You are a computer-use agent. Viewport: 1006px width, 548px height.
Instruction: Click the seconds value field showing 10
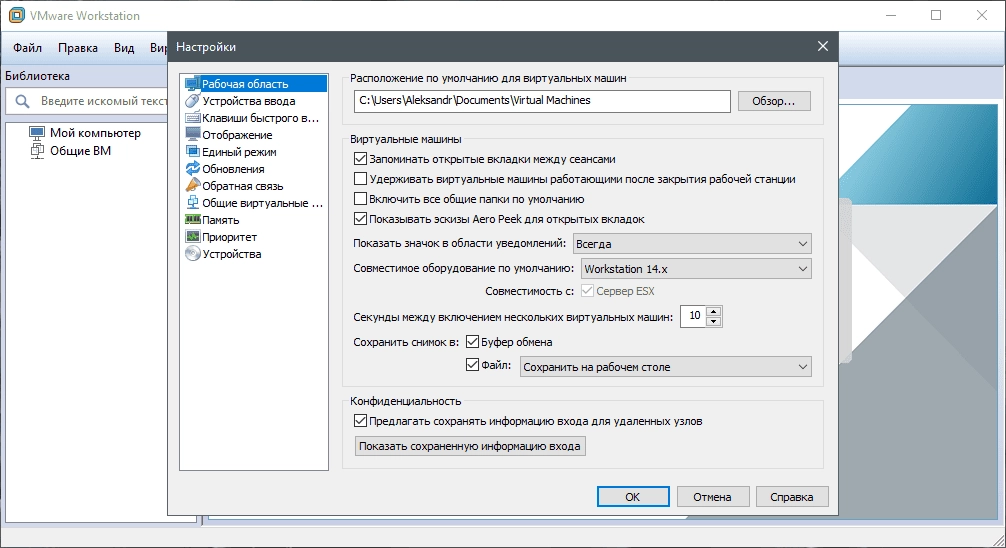tap(693, 316)
